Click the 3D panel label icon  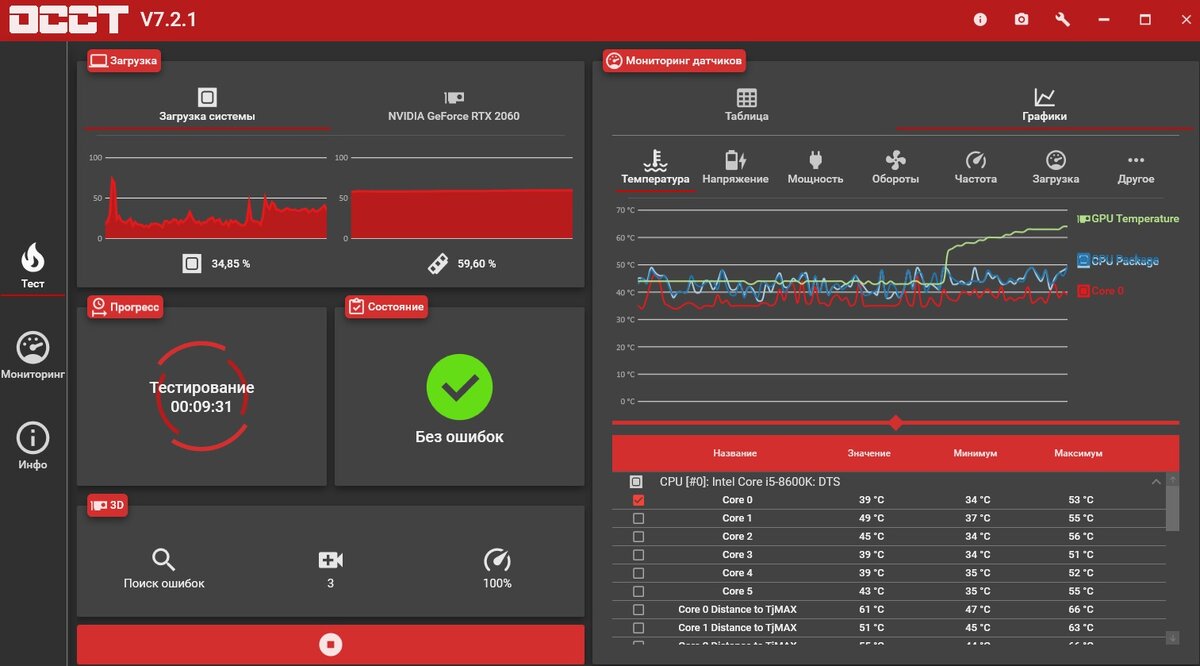(99, 506)
